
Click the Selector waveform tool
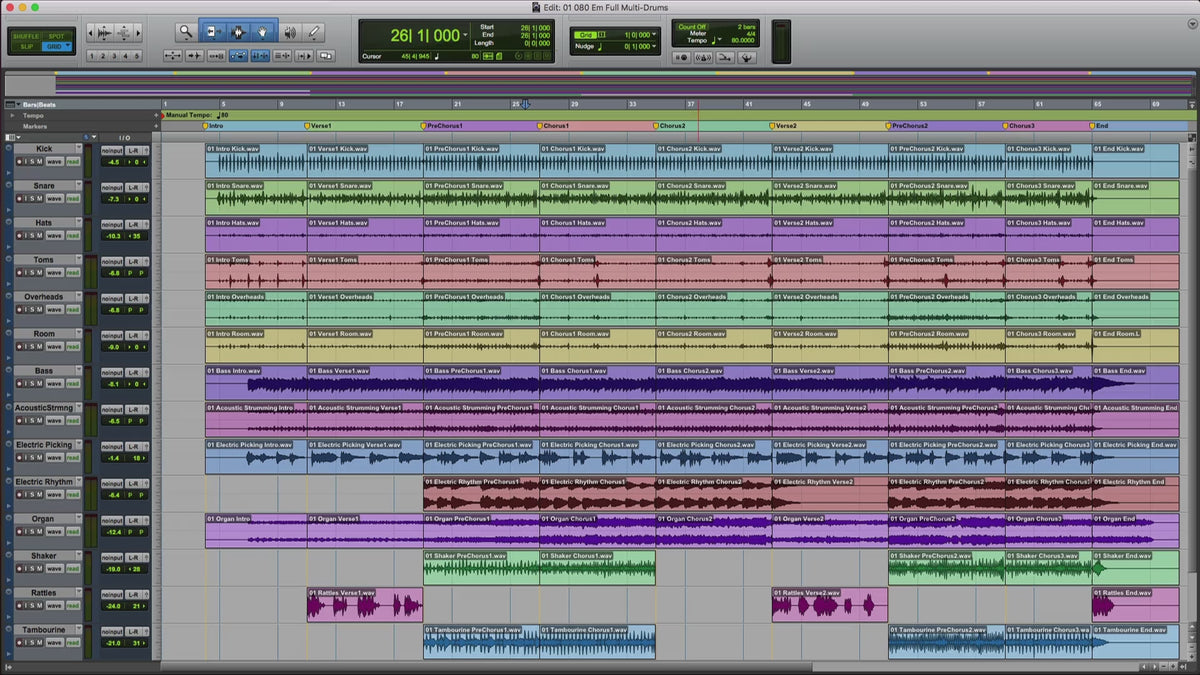[239, 32]
